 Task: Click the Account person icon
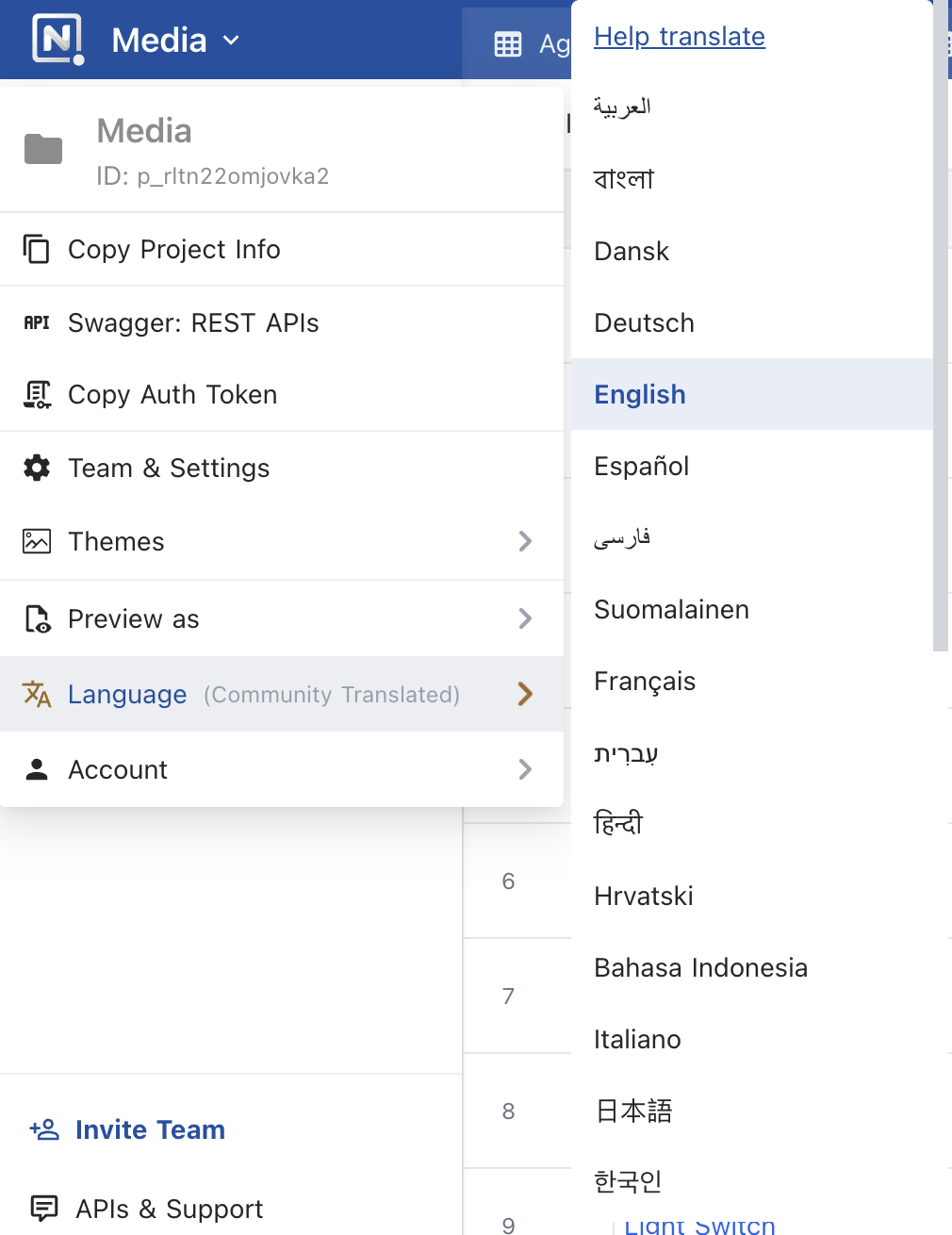pyautogui.click(x=37, y=769)
